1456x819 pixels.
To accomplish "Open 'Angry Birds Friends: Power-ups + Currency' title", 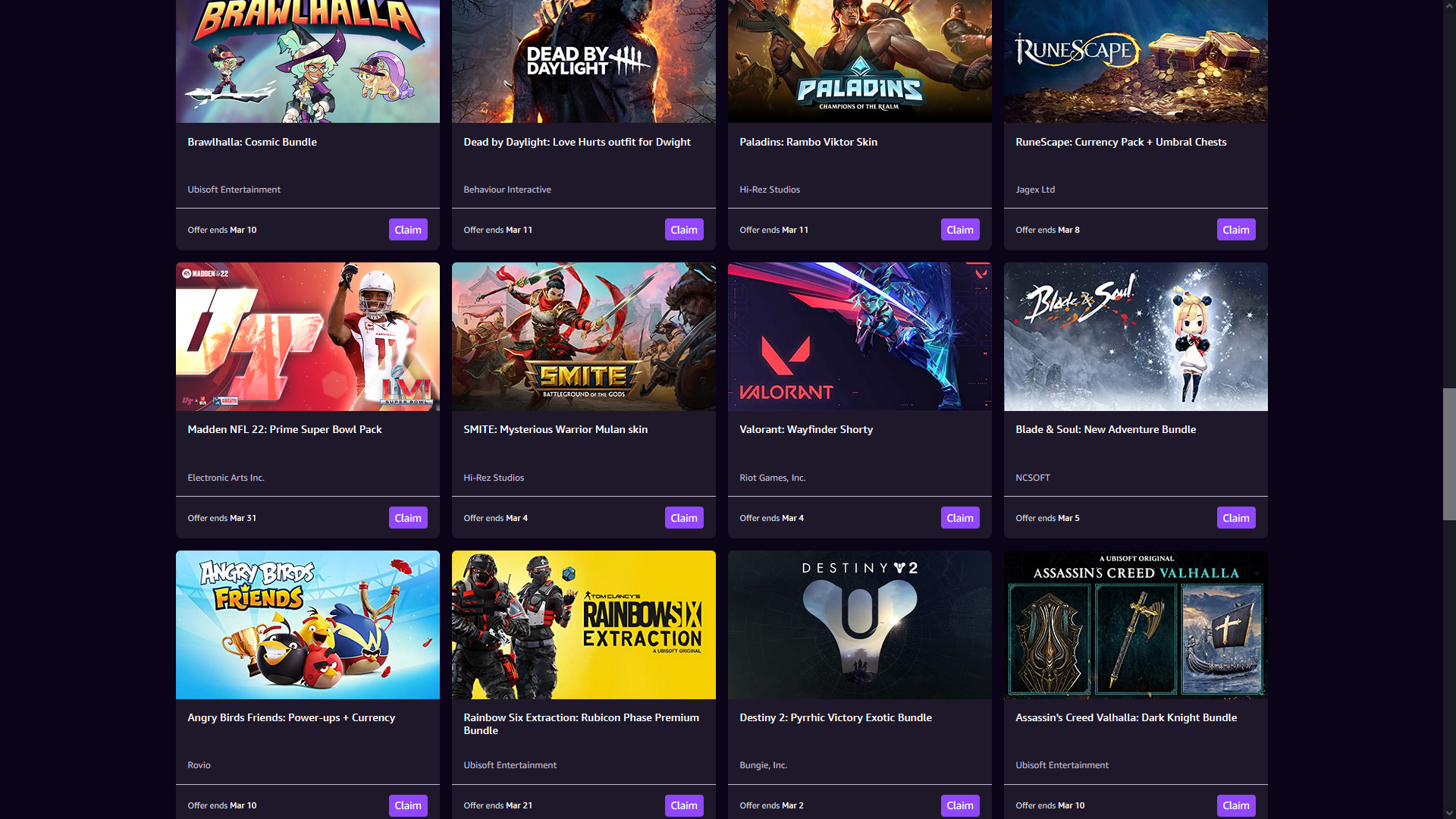I will pyautogui.click(x=291, y=717).
